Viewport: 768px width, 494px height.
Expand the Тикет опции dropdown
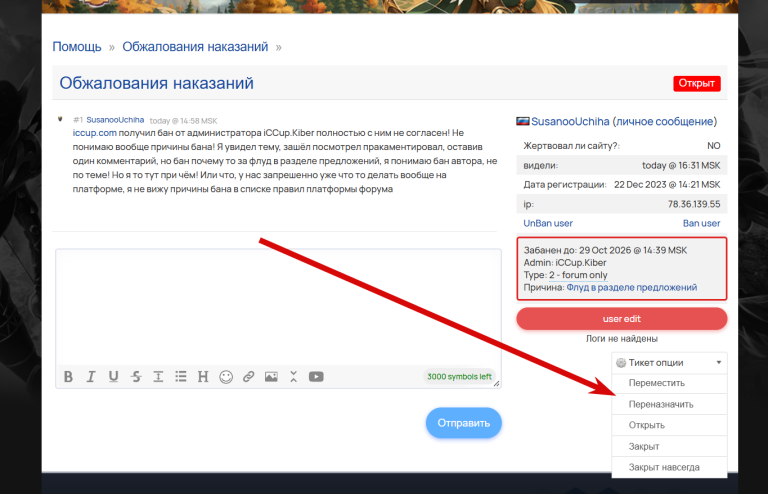tap(669, 363)
